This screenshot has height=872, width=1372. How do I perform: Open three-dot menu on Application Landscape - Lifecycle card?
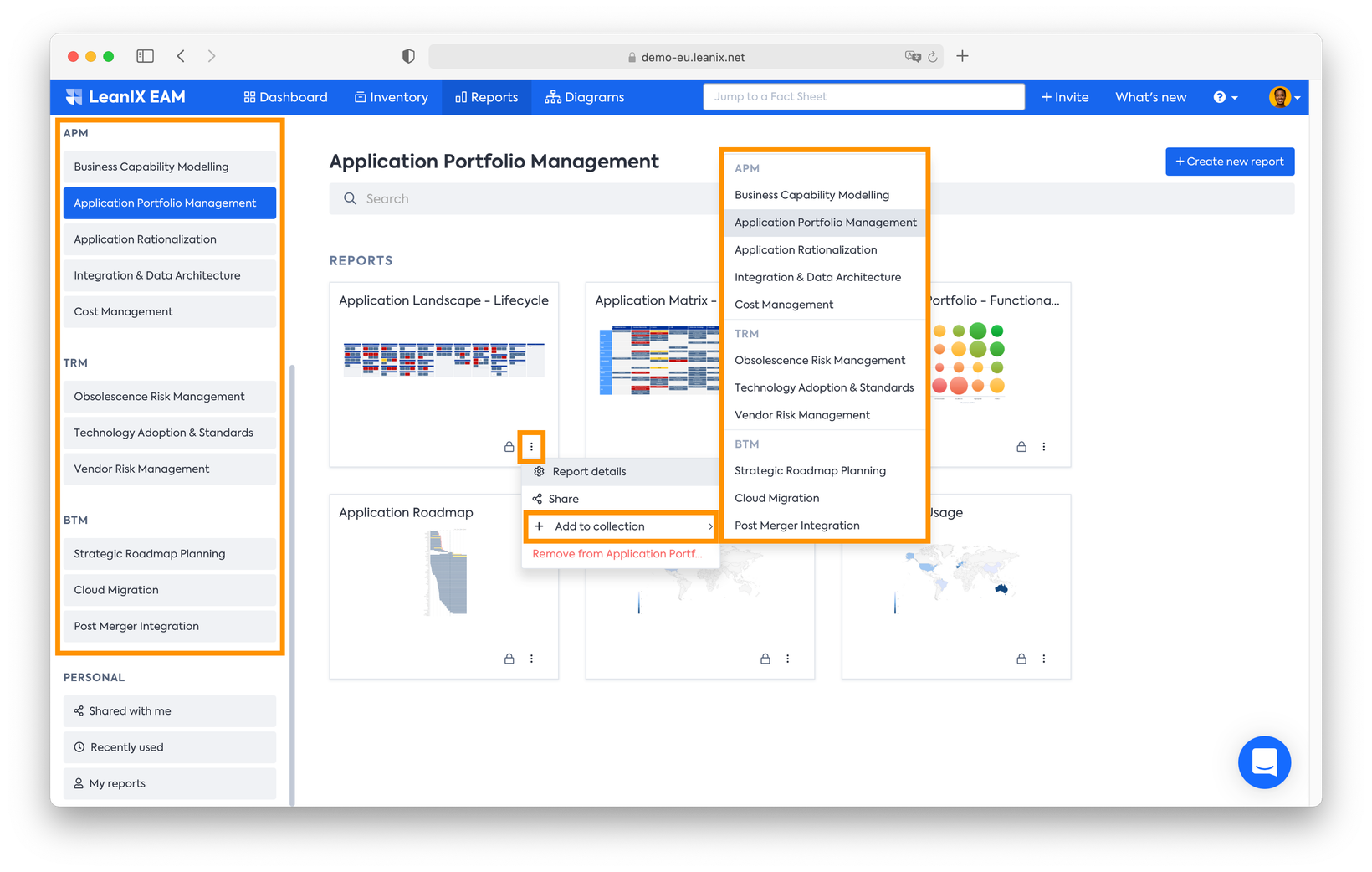click(x=531, y=447)
